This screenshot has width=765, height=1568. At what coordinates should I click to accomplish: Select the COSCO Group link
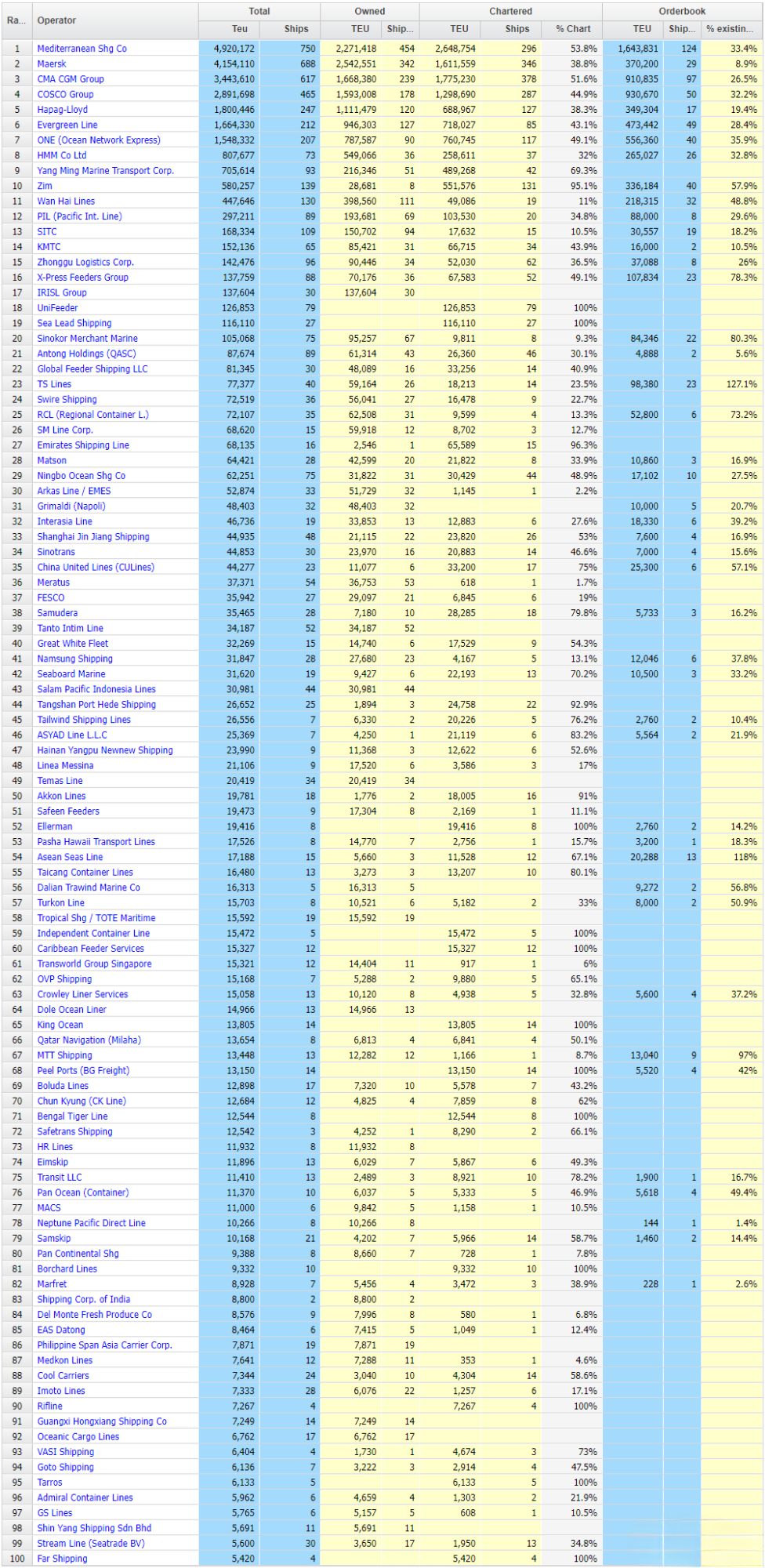(x=65, y=95)
